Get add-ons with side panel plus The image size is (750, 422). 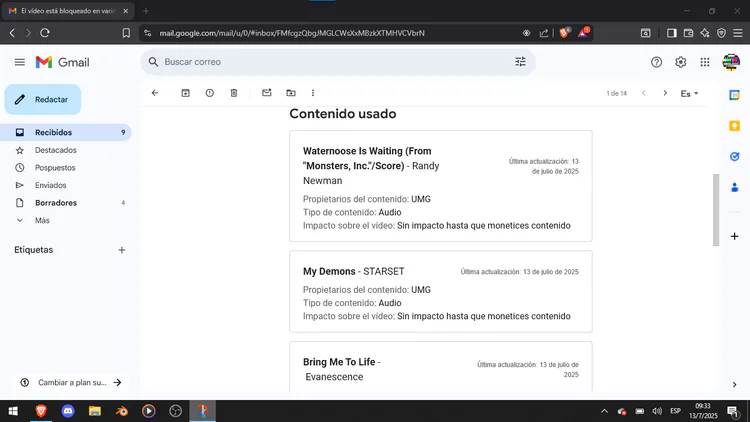(x=735, y=236)
